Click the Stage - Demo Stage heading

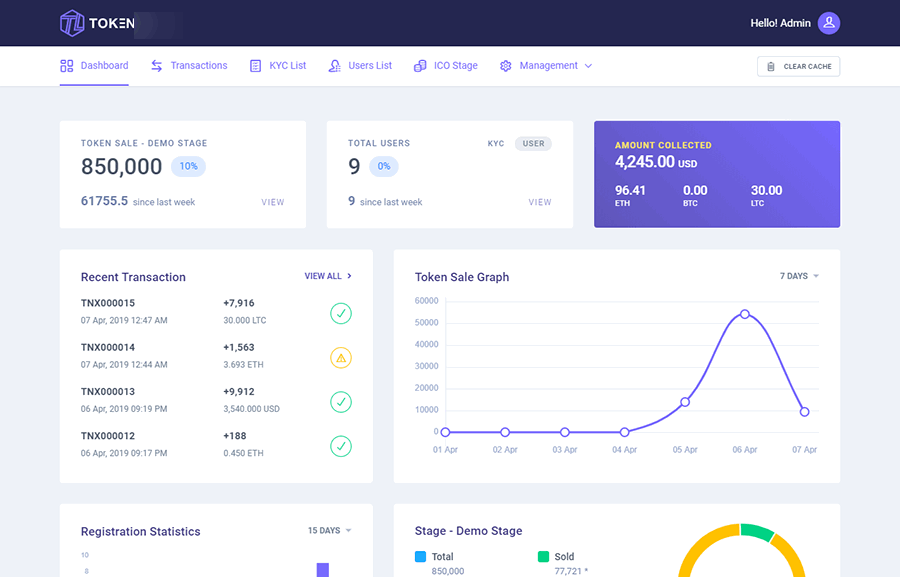click(x=468, y=531)
